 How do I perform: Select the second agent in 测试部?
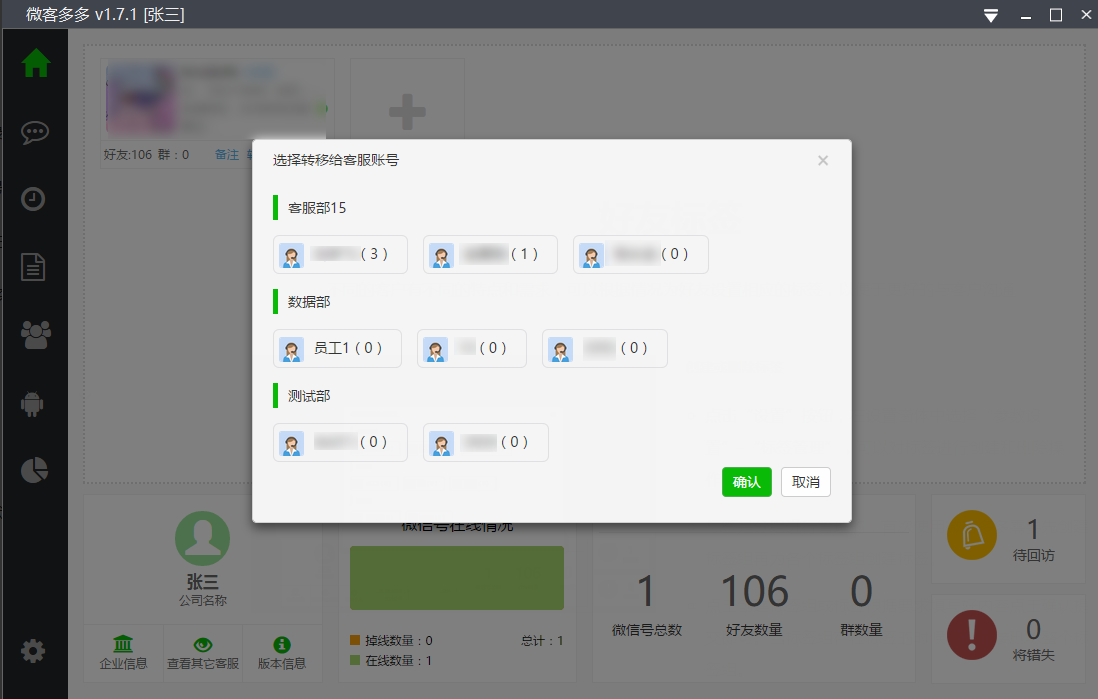486,442
